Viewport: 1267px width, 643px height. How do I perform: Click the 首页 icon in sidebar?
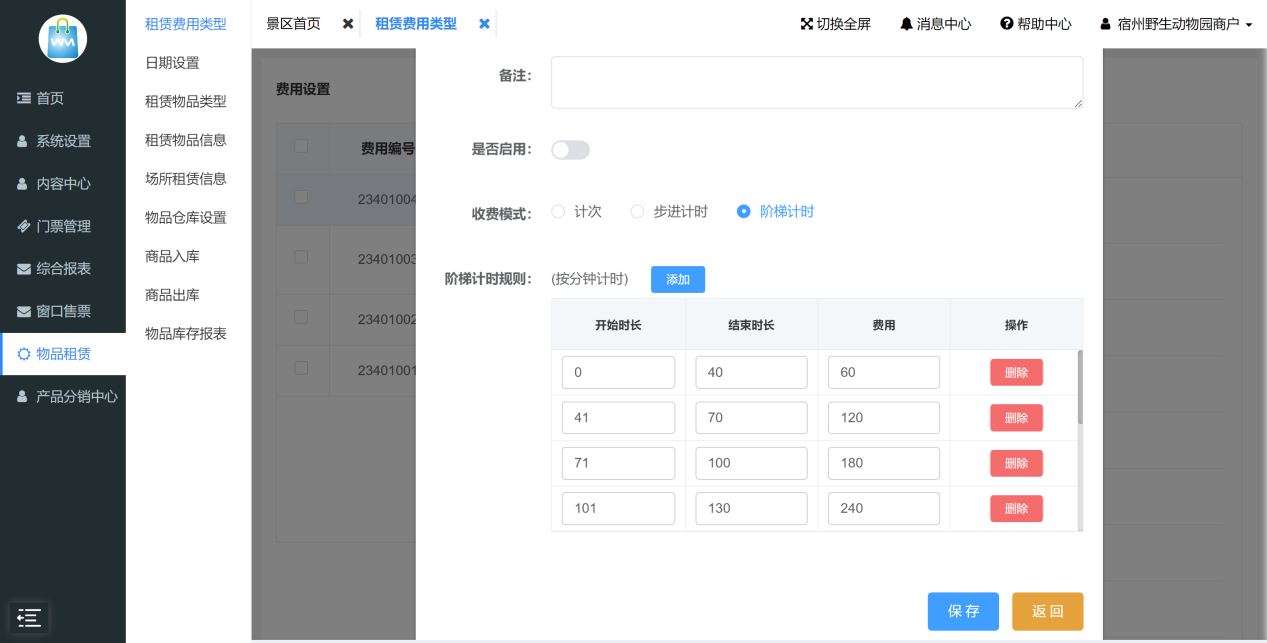(x=24, y=98)
